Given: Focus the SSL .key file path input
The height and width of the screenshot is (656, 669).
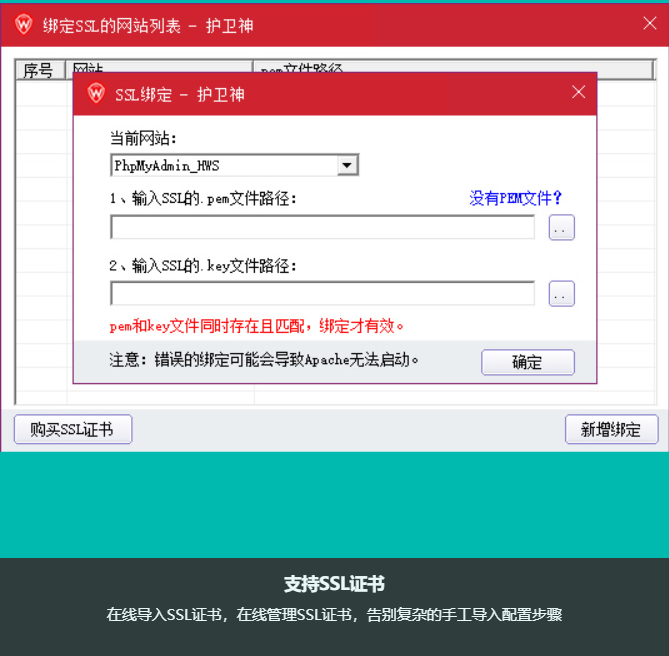Looking at the screenshot, I should coord(322,294).
